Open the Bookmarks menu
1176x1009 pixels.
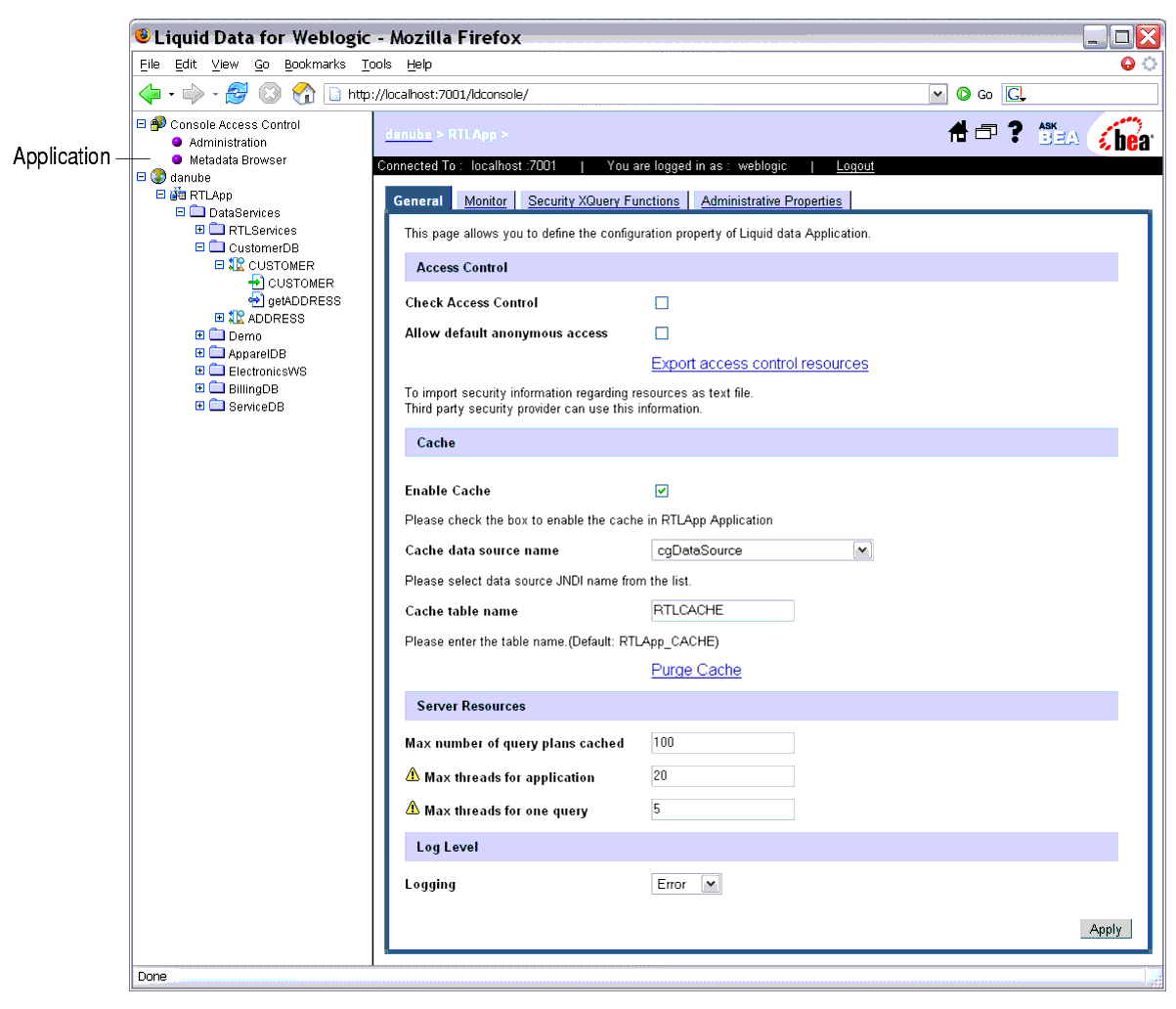[x=315, y=65]
